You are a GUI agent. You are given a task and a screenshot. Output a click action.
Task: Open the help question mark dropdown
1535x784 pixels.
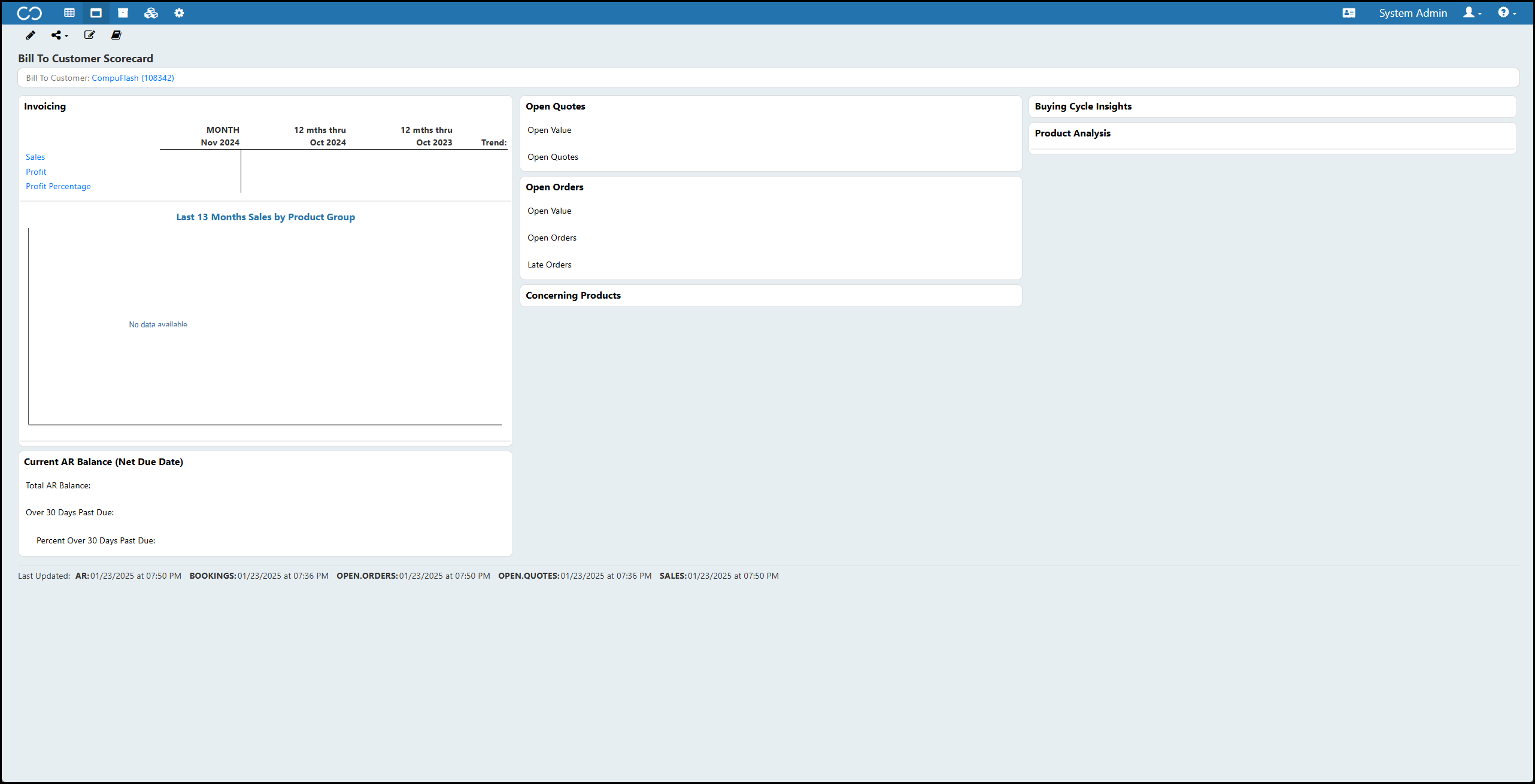(1507, 13)
